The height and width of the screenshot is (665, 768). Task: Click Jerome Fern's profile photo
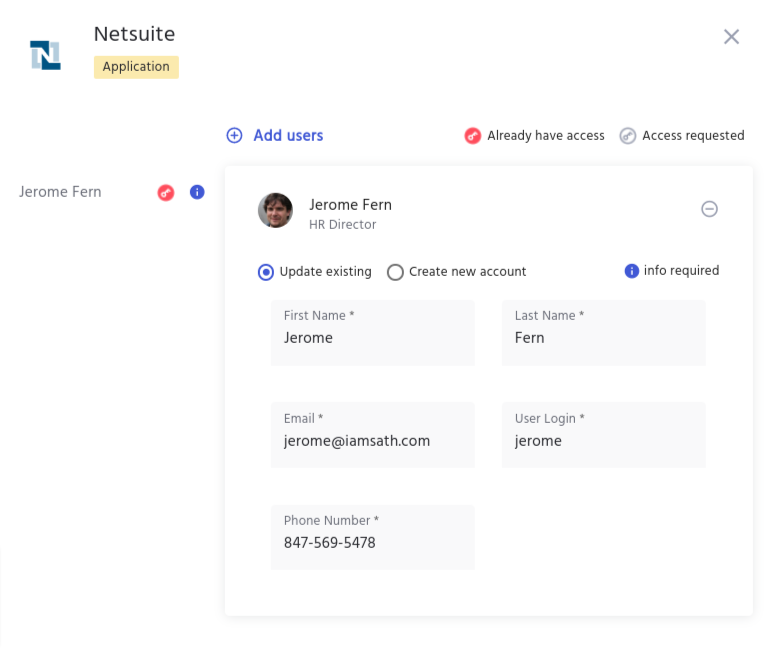[x=275, y=210]
